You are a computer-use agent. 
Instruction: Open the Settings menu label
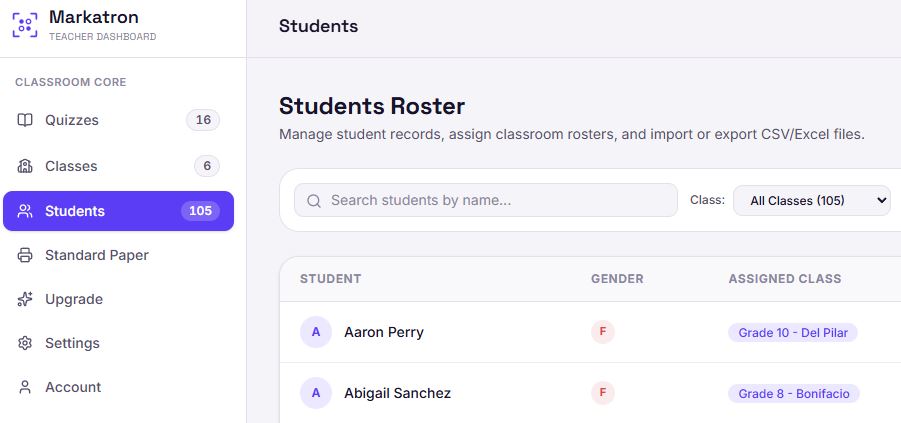click(x=72, y=343)
